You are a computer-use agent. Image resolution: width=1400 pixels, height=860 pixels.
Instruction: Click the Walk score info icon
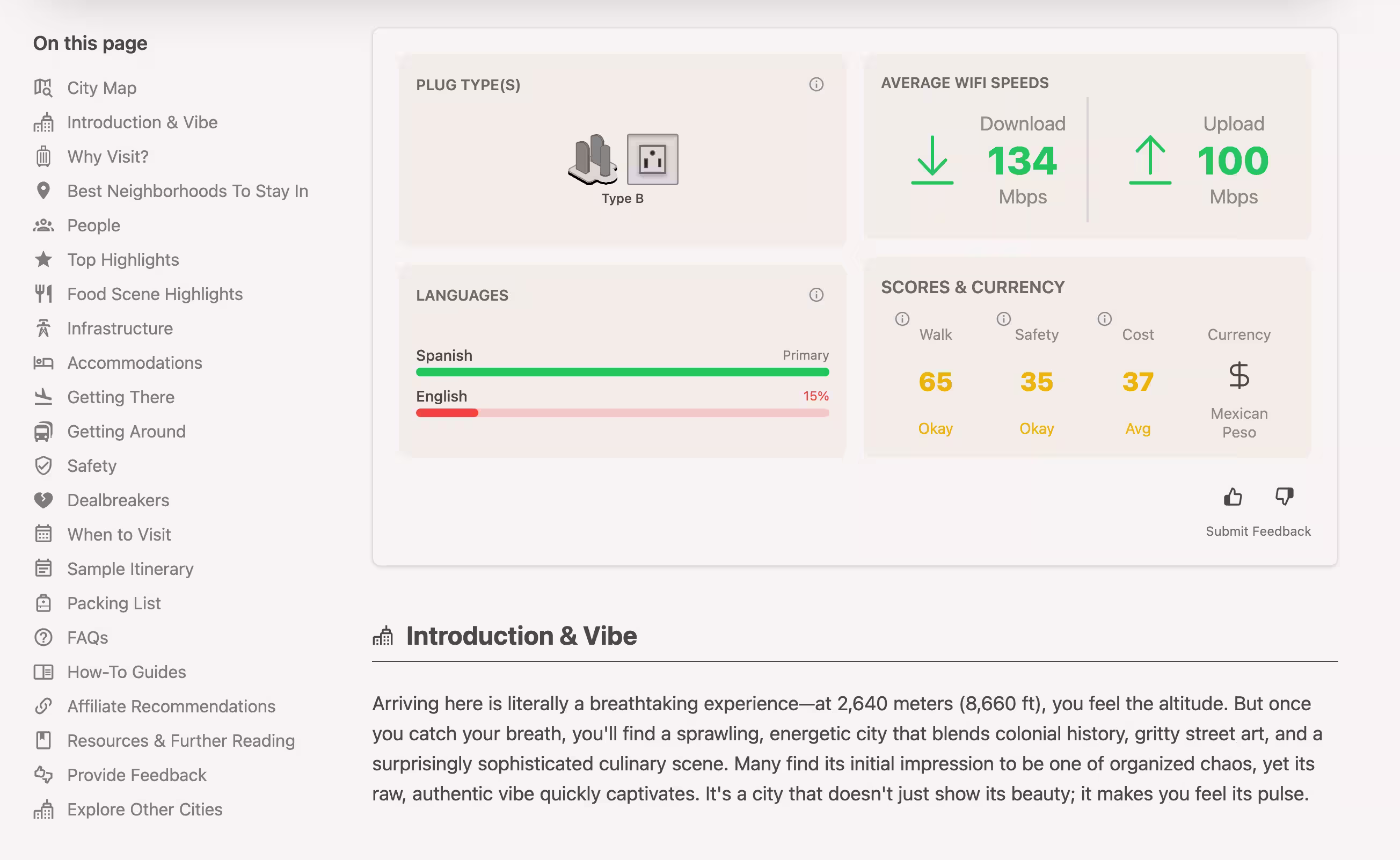[x=902, y=318]
